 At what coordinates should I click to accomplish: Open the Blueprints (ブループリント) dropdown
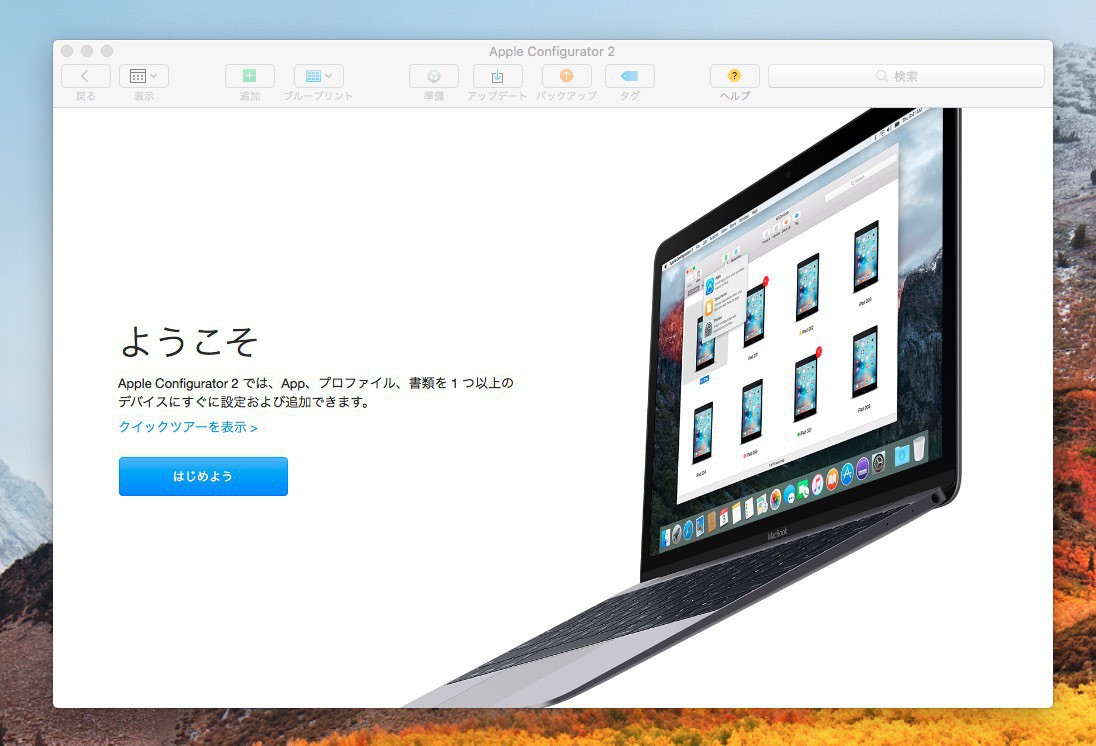click(x=319, y=76)
